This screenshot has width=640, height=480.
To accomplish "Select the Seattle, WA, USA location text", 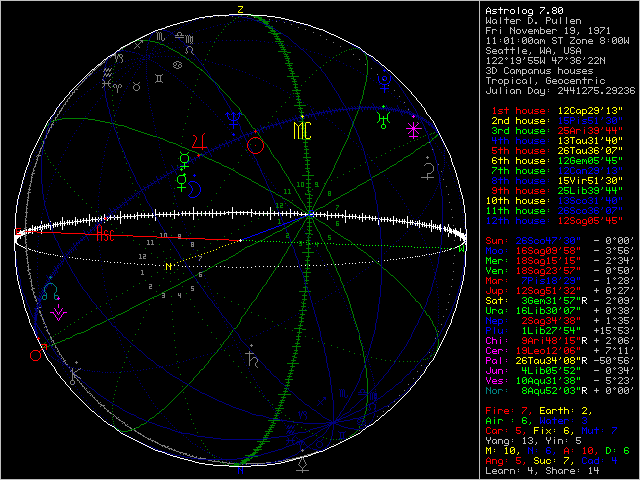I will (519, 49).
